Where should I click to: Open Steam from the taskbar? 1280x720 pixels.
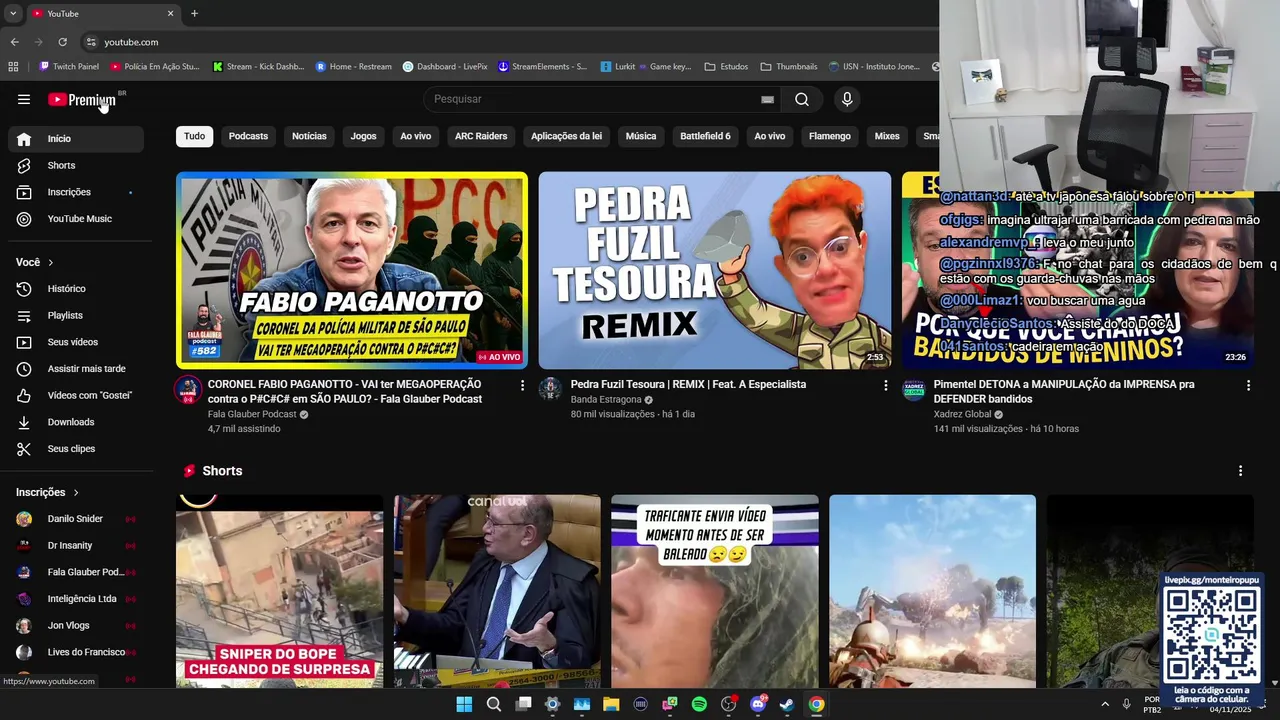pos(787,704)
